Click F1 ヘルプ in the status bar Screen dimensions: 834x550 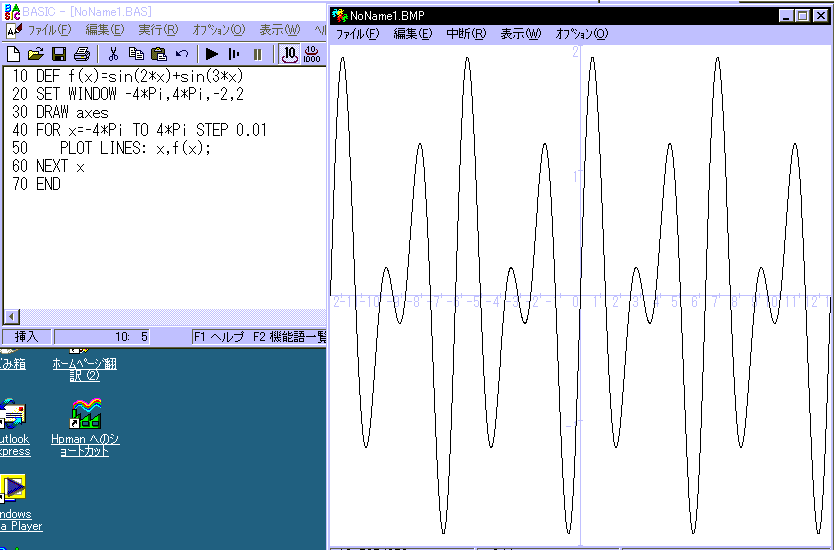(x=219, y=336)
